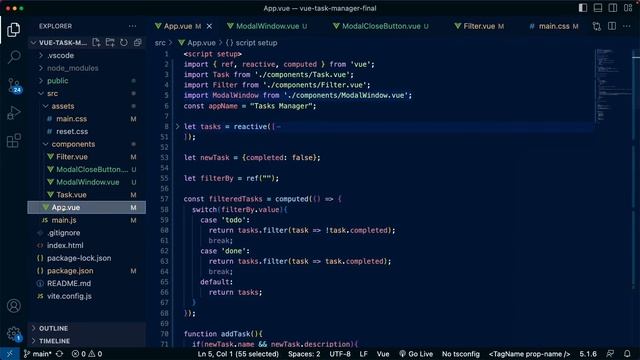The height and width of the screenshot is (360, 640).
Task: Start Go Live server
Action: [416, 354]
